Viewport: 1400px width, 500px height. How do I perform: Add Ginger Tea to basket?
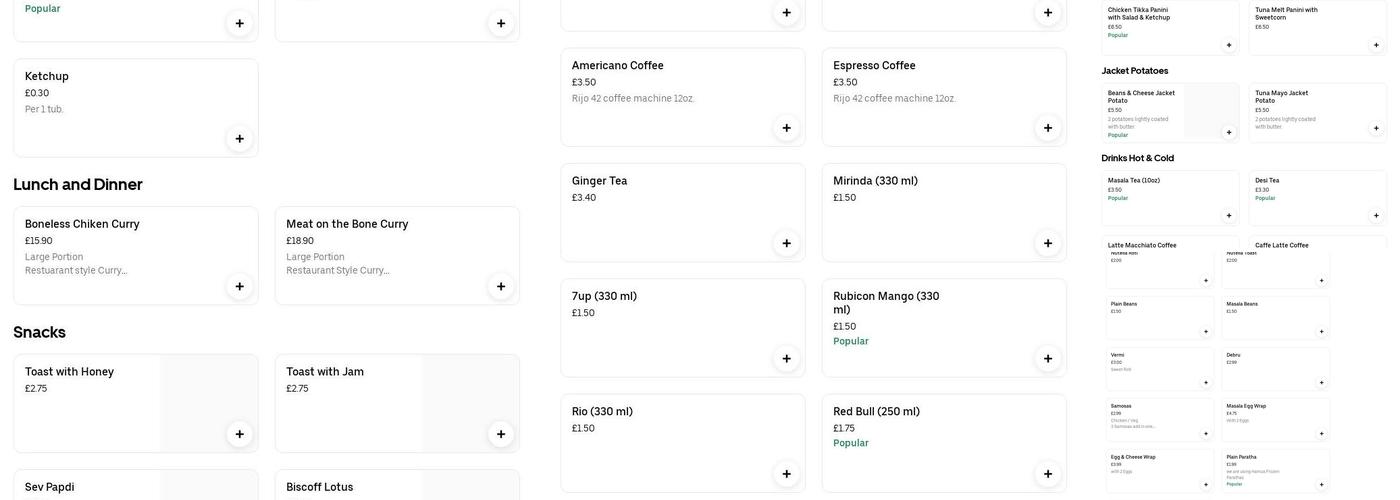coord(786,243)
